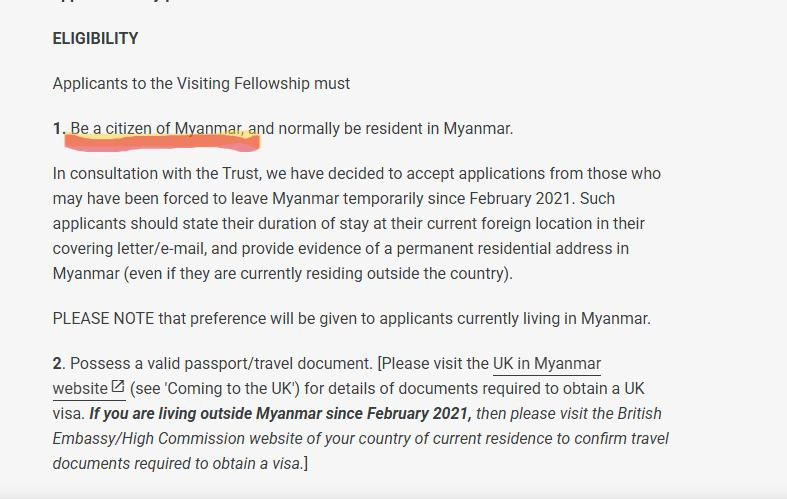
Task: Click 'Applicants to the Visiting Fellowship must' line
Action: coord(201,83)
